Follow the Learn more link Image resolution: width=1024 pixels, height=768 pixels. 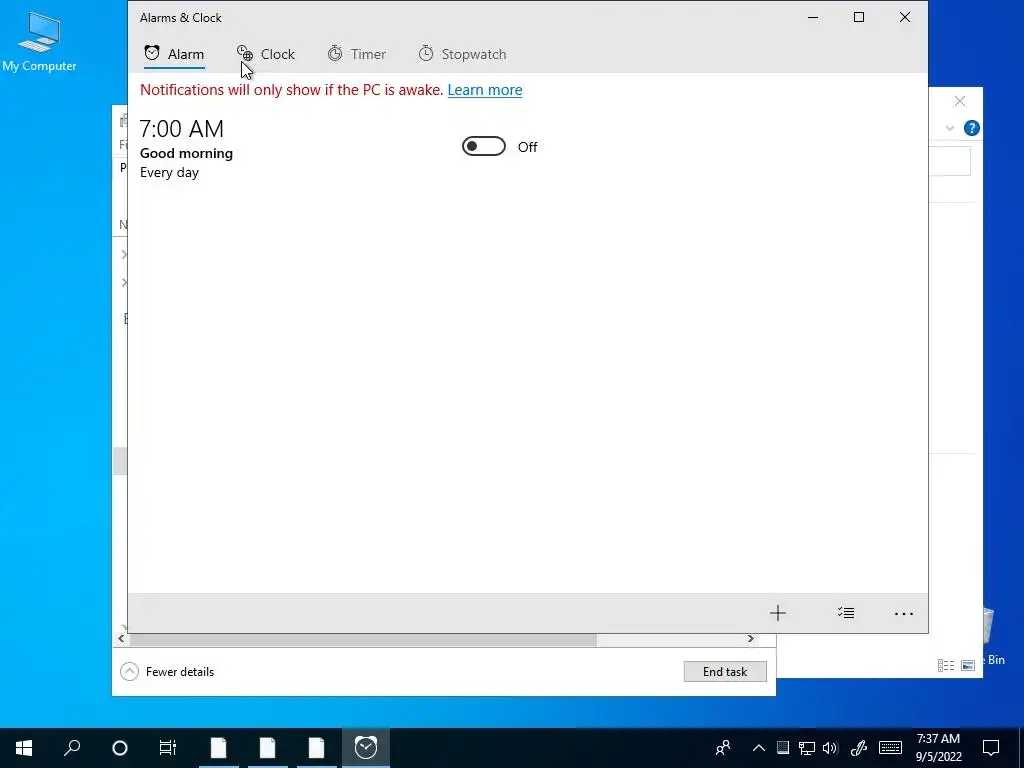(x=485, y=90)
